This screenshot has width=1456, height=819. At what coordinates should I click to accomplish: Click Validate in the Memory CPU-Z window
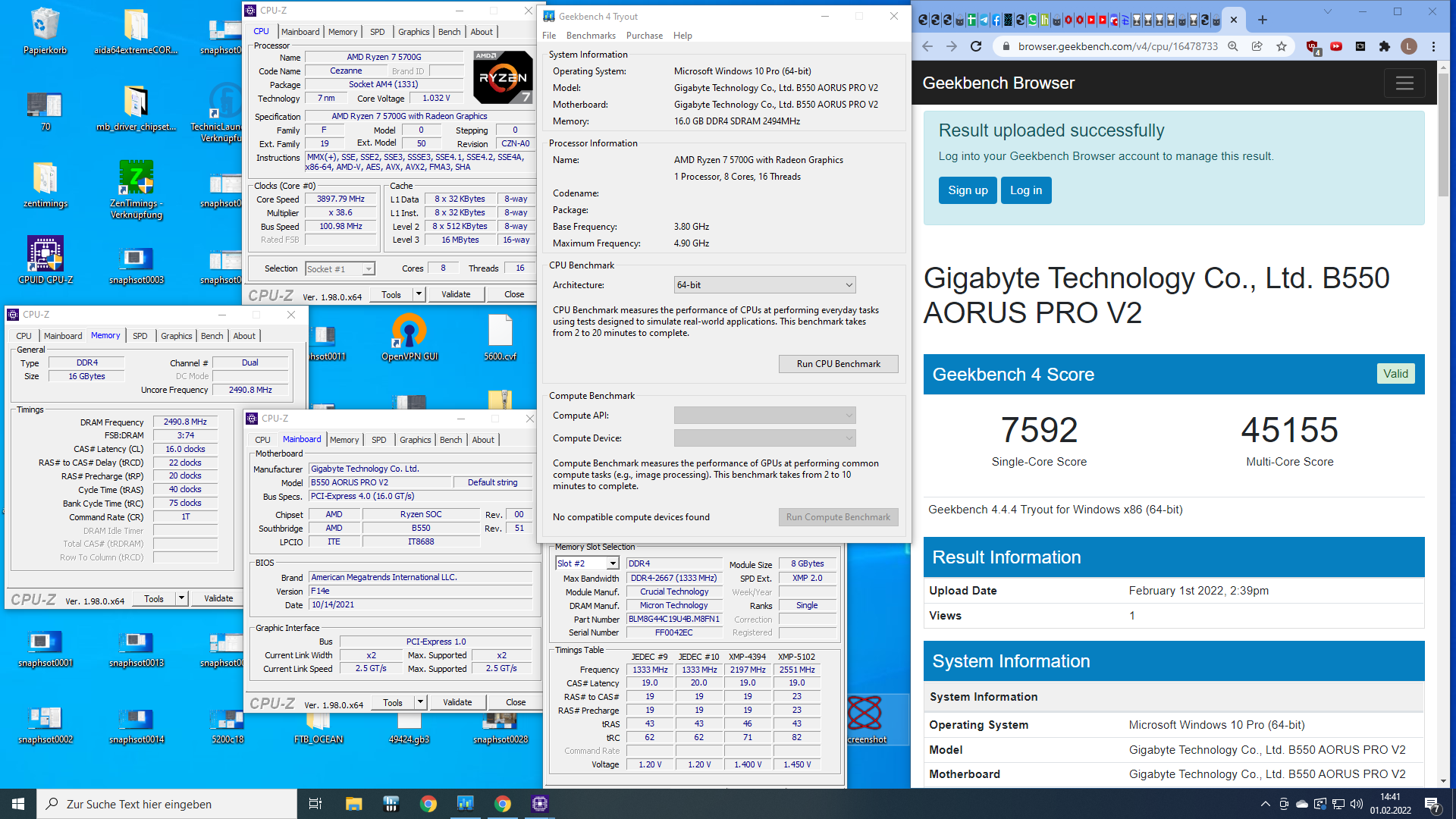(218, 598)
